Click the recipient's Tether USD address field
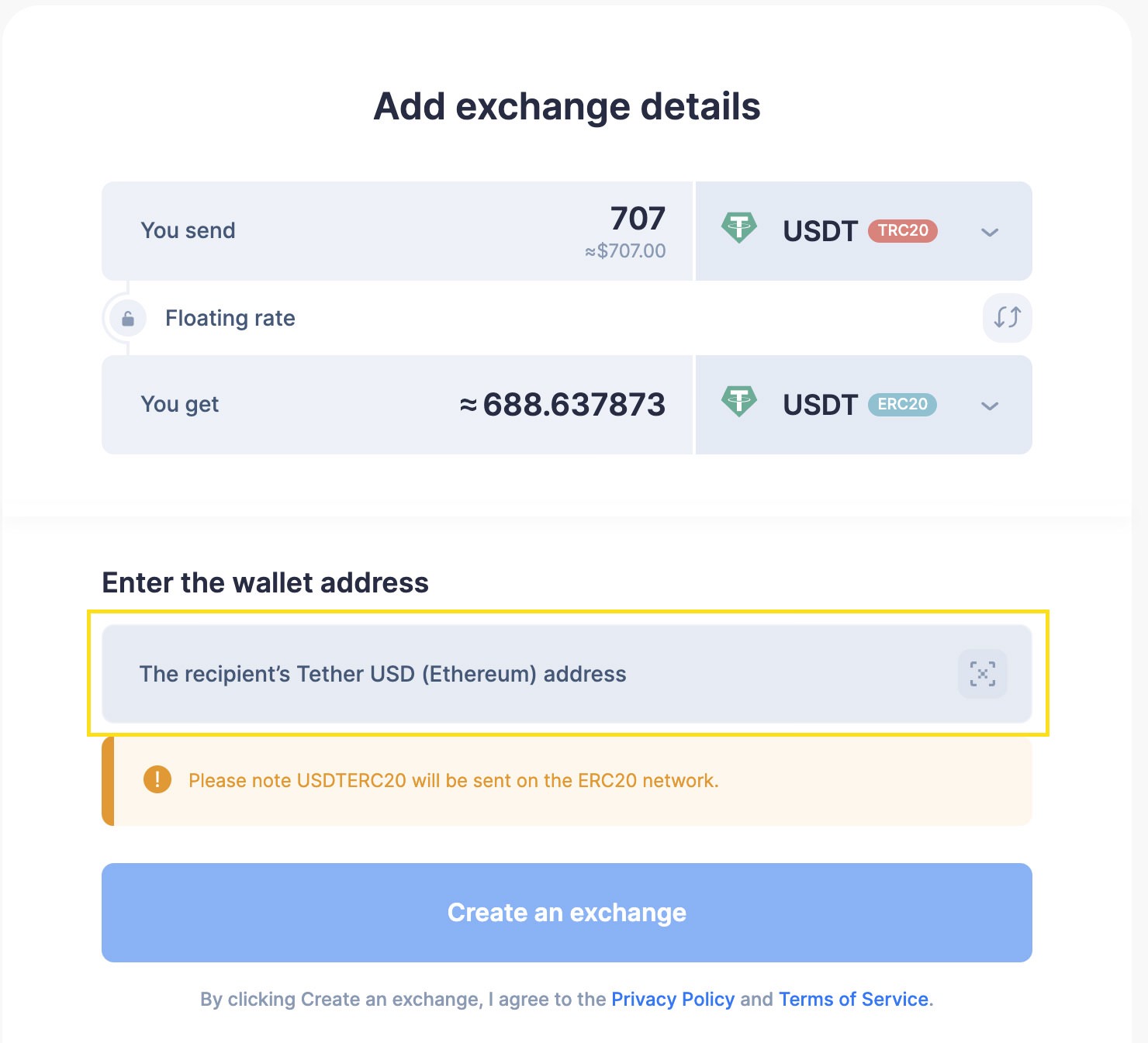The image size is (1148, 1043). [465, 674]
